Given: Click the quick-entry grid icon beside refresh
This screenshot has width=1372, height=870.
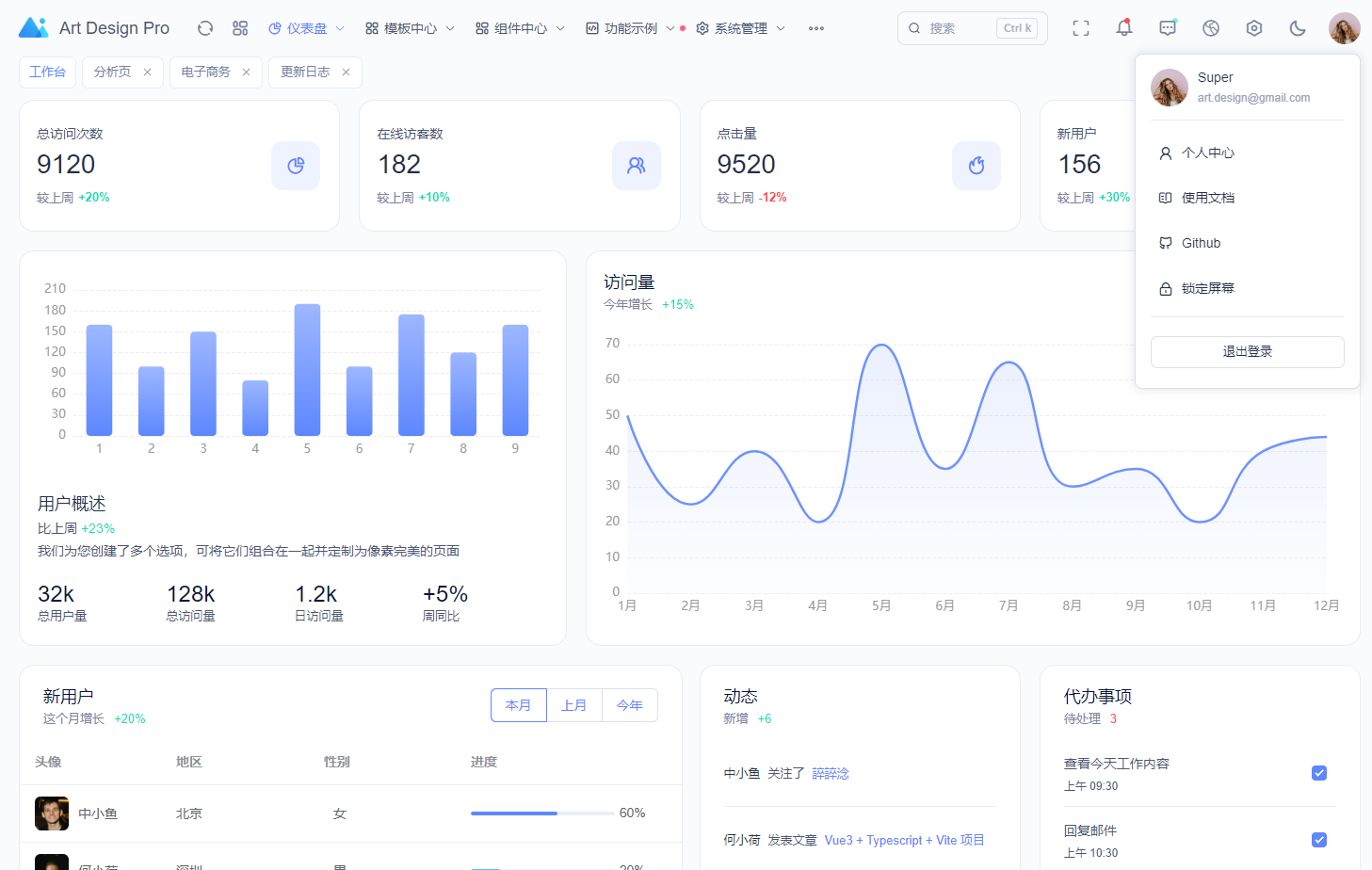Looking at the screenshot, I should [240, 28].
